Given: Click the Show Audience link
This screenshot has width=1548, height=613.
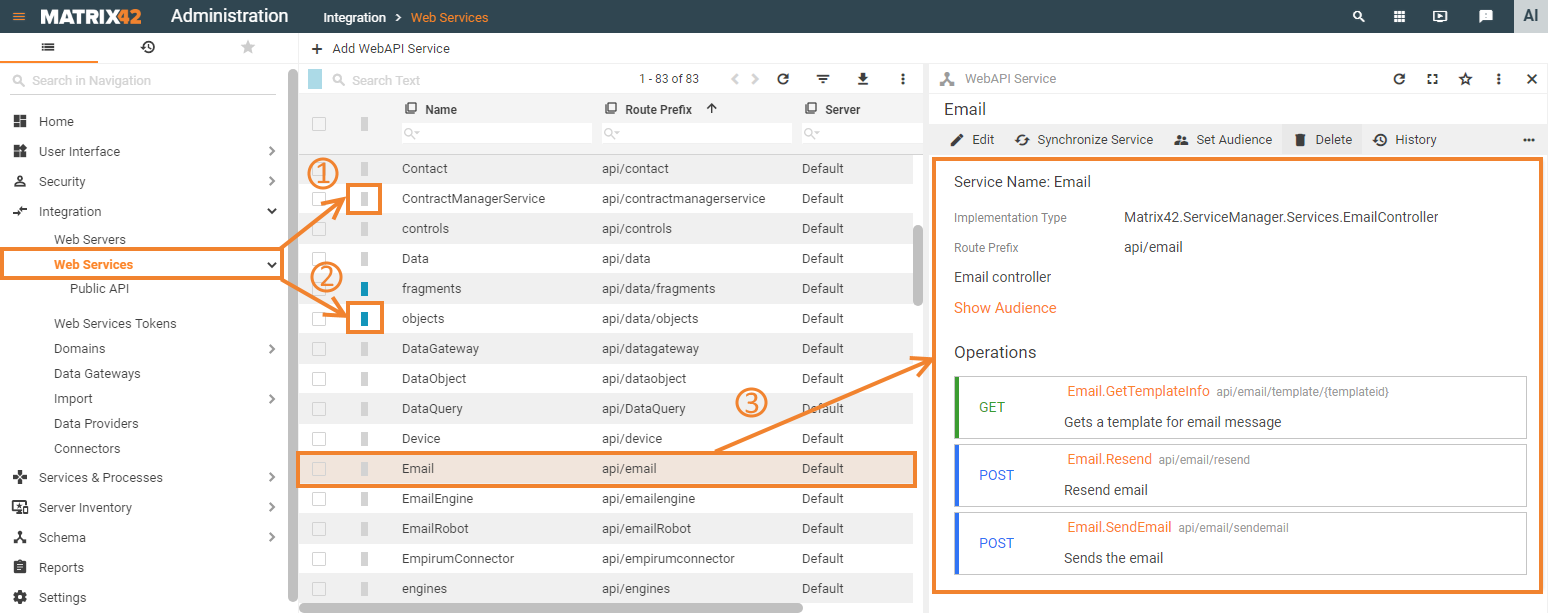Looking at the screenshot, I should (1005, 308).
